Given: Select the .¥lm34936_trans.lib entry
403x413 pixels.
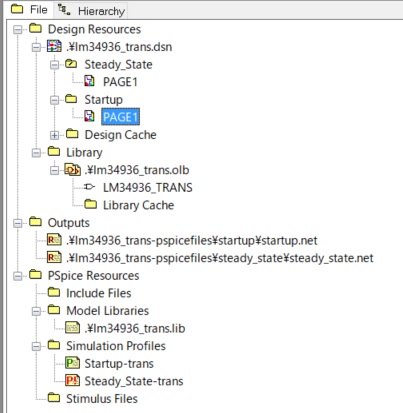Looking at the screenshot, I should [x=135, y=329].
